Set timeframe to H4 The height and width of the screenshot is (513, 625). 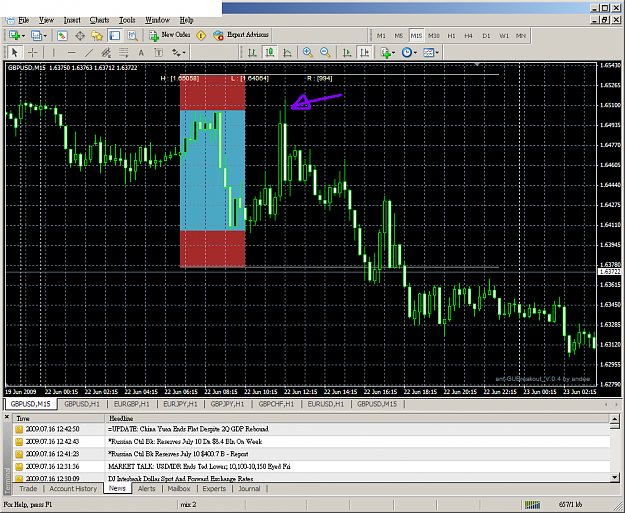pyautogui.click(x=468, y=35)
